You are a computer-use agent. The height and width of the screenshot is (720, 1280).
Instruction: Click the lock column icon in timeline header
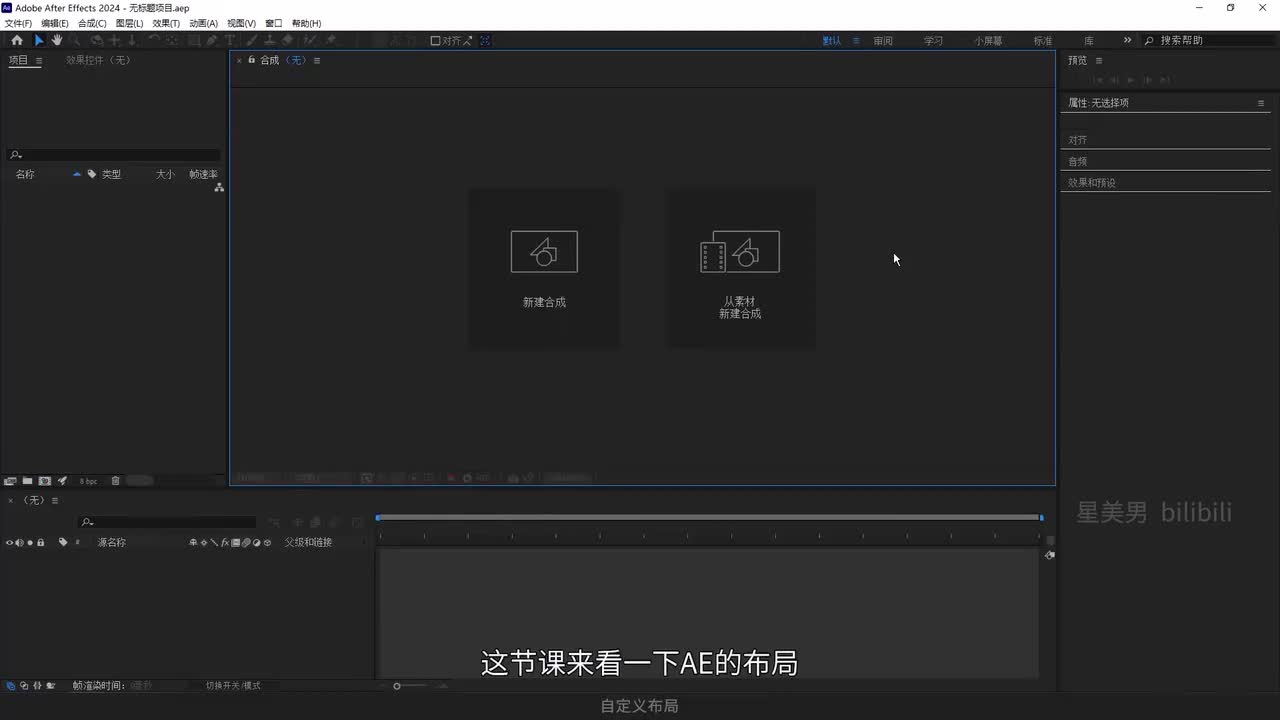coord(41,542)
